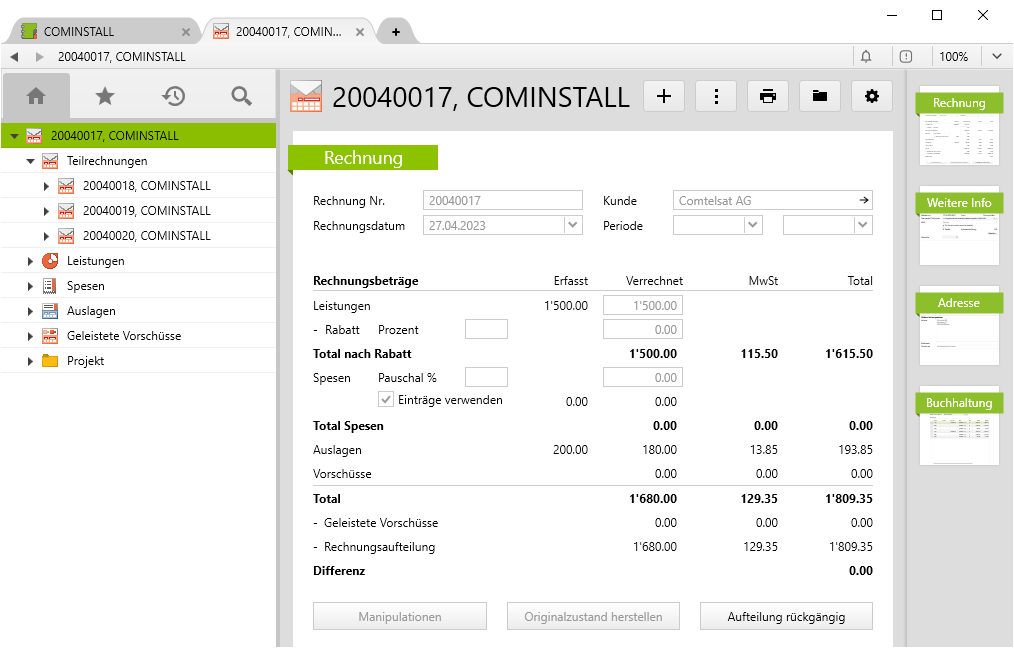Toggle the Einträge verwenden checkbox
Screen dimensions: 1014x648
pos(386,400)
